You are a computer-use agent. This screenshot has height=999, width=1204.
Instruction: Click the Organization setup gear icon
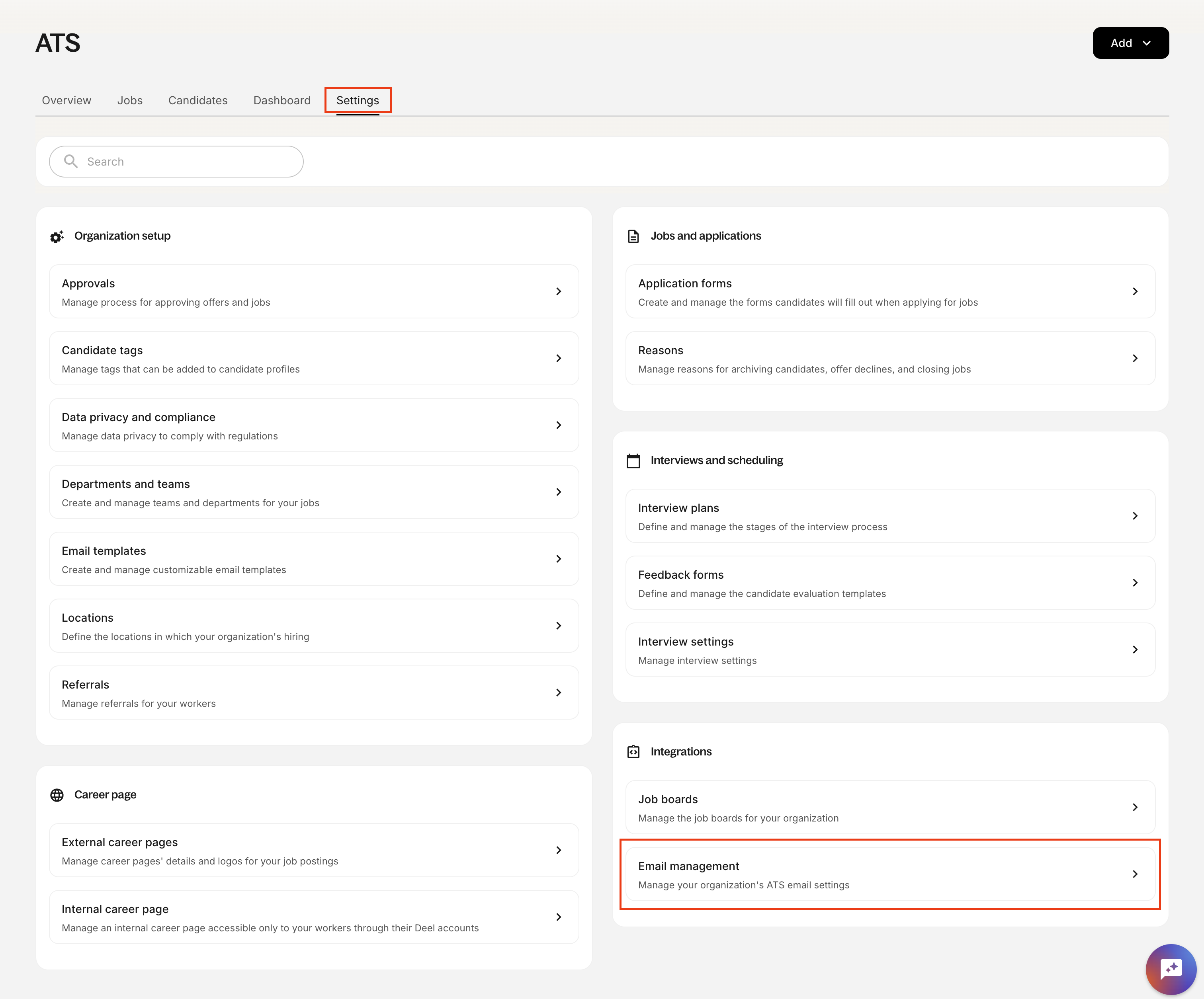click(57, 236)
